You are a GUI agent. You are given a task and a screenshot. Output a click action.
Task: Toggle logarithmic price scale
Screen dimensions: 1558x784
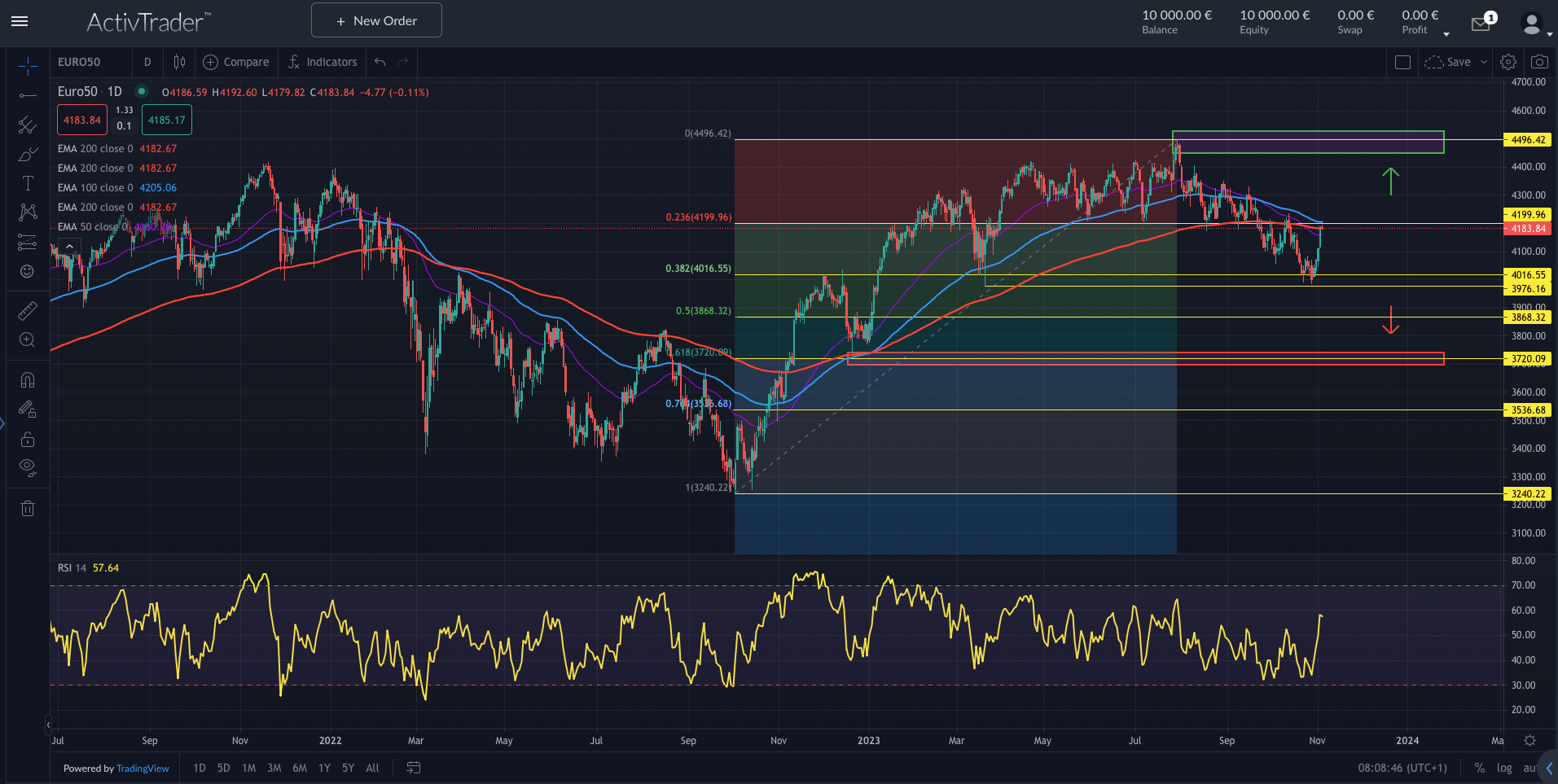click(x=1503, y=768)
